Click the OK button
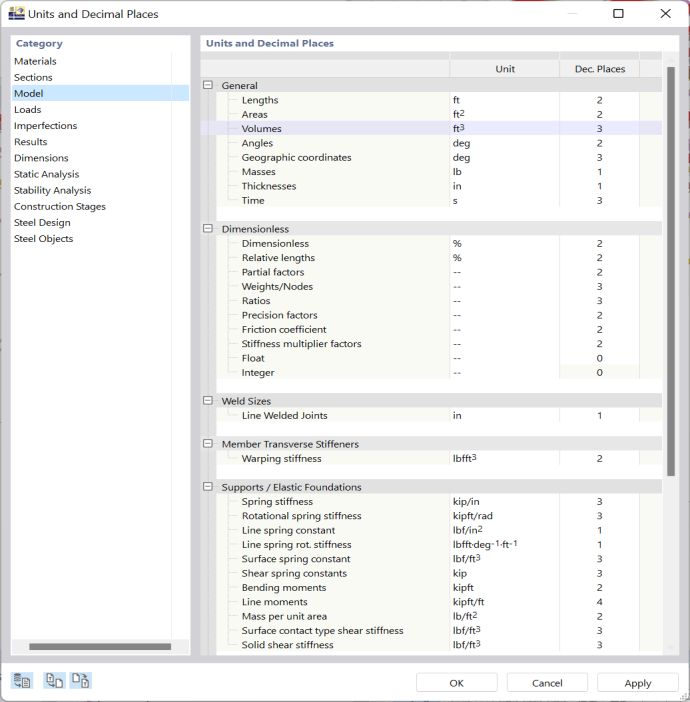This screenshot has height=702, width=690. point(457,683)
